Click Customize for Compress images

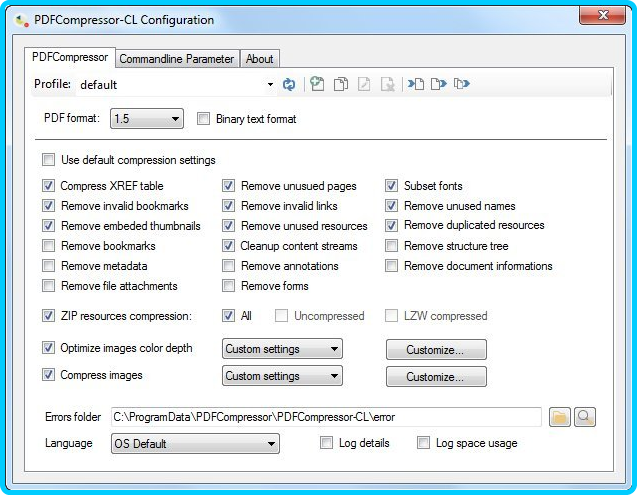[x=436, y=377]
